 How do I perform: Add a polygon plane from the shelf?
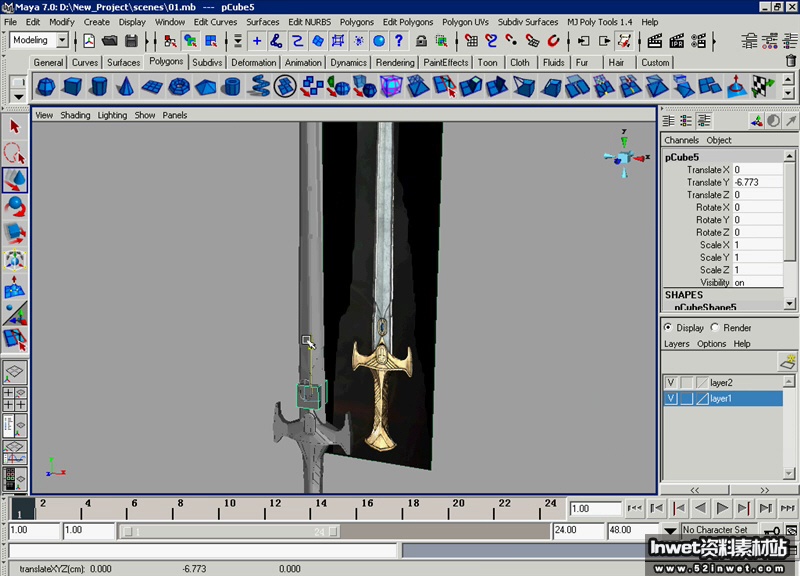tap(152, 86)
